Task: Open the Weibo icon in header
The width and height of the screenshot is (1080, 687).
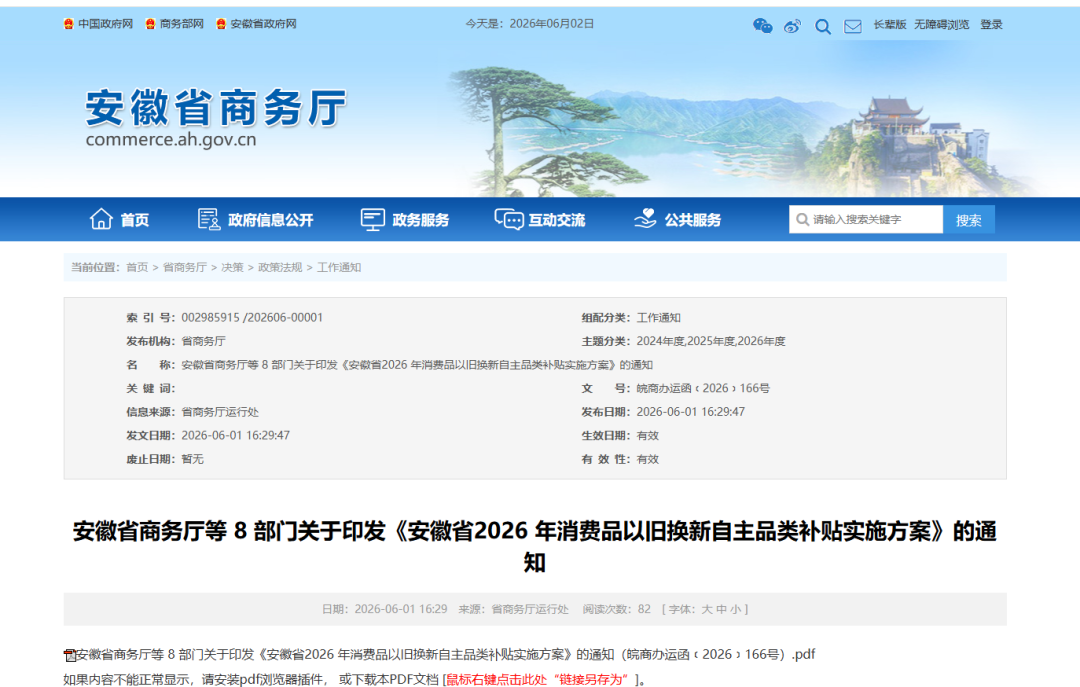Action: click(793, 26)
